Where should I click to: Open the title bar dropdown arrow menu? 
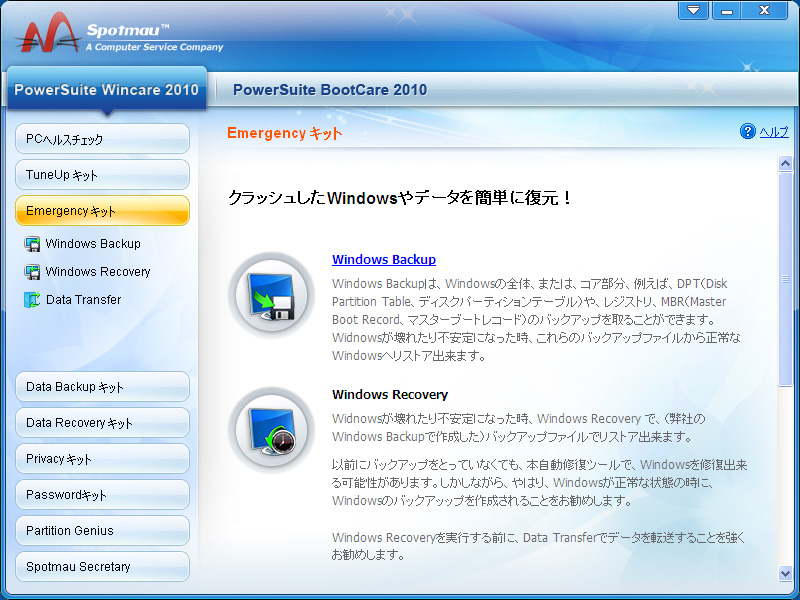(693, 10)
